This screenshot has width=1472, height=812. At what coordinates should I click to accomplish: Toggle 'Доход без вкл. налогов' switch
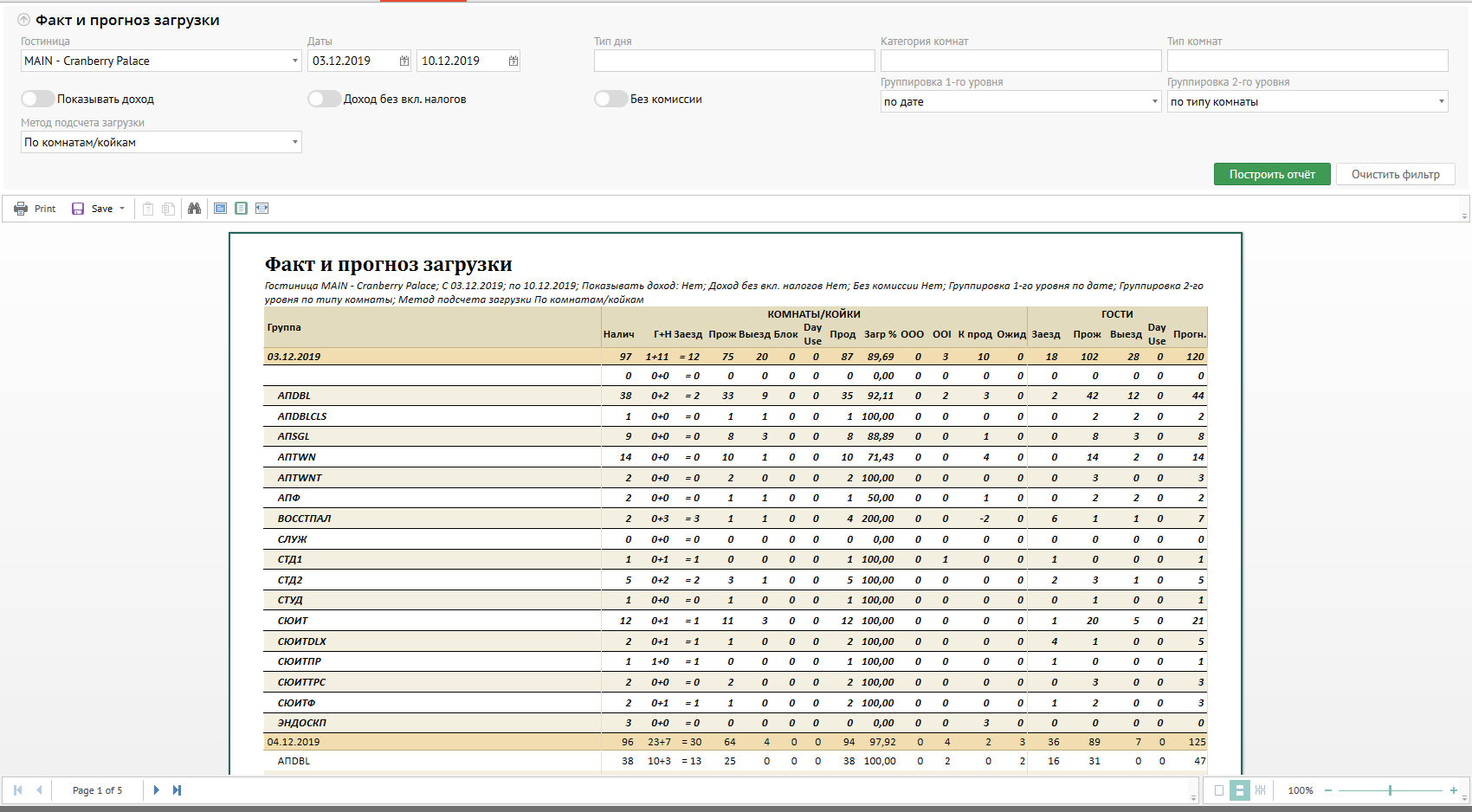point(325,100)
